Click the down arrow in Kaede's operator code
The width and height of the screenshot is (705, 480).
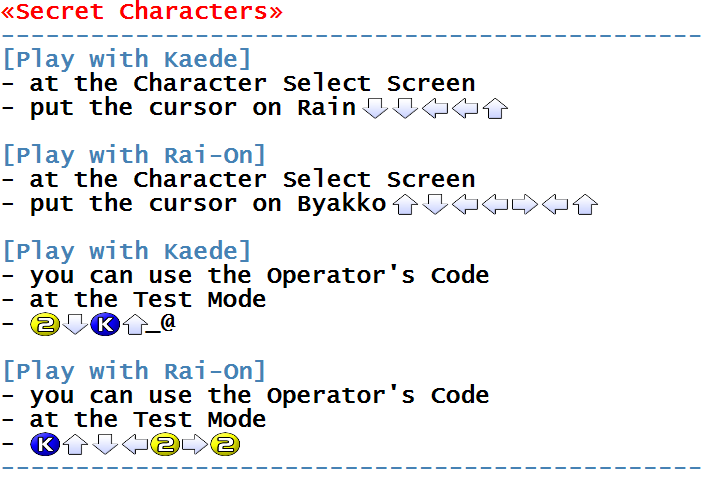pyautogui.click(x=75, y=324)
